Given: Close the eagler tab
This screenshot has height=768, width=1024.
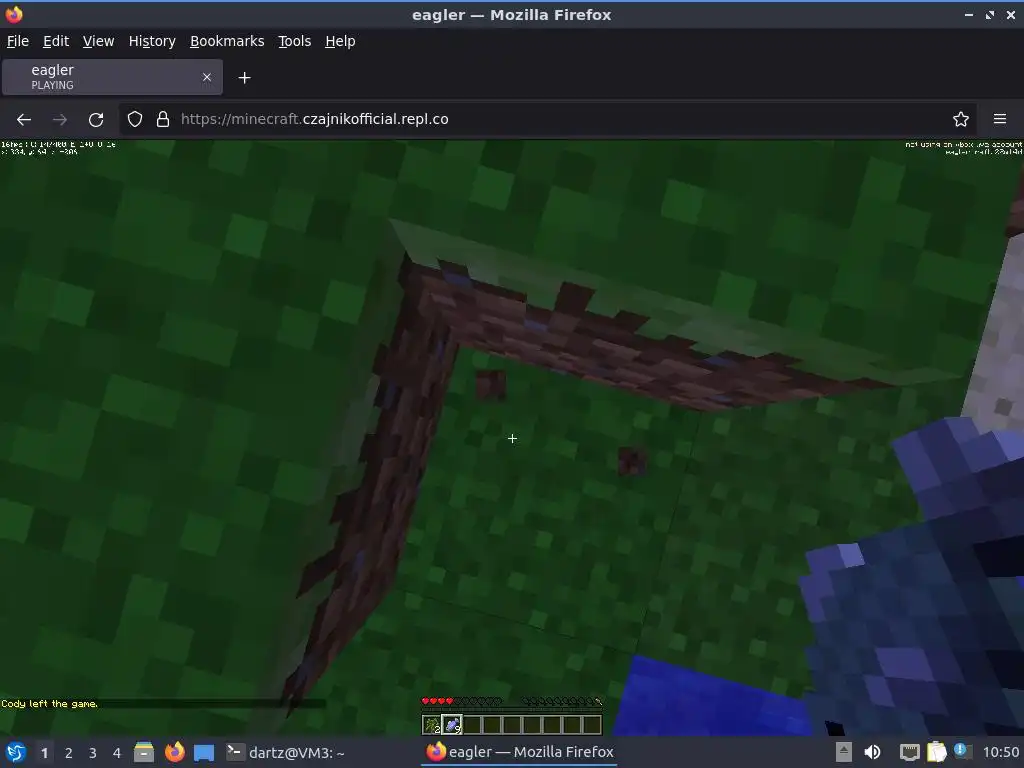Looking at the screenshot, I should pyautogui.click(x=207, y=77).
